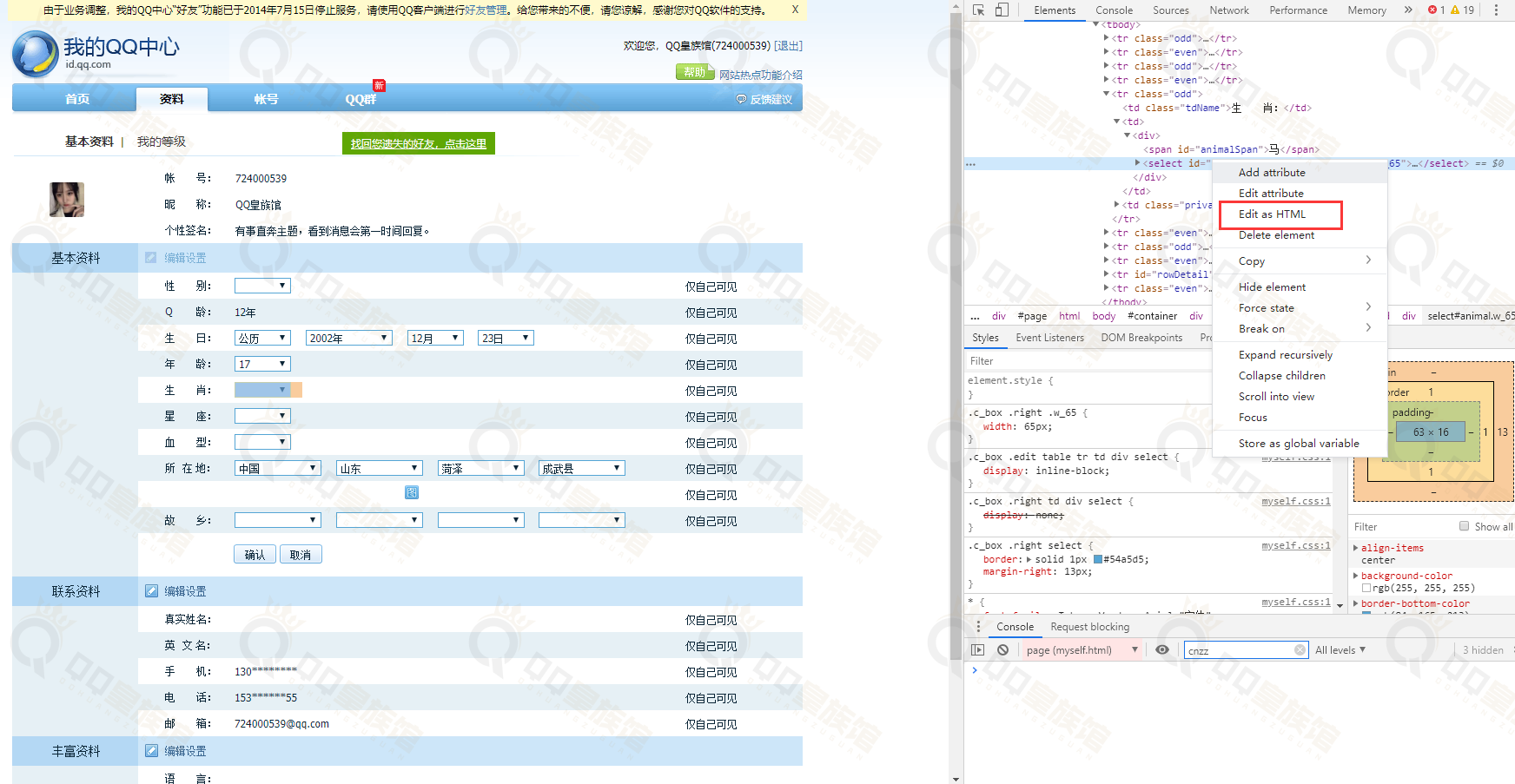This screenshot has width=1515, height=784.
Task: Open the province dropdown showing 山东
Action: click(379, 469)
